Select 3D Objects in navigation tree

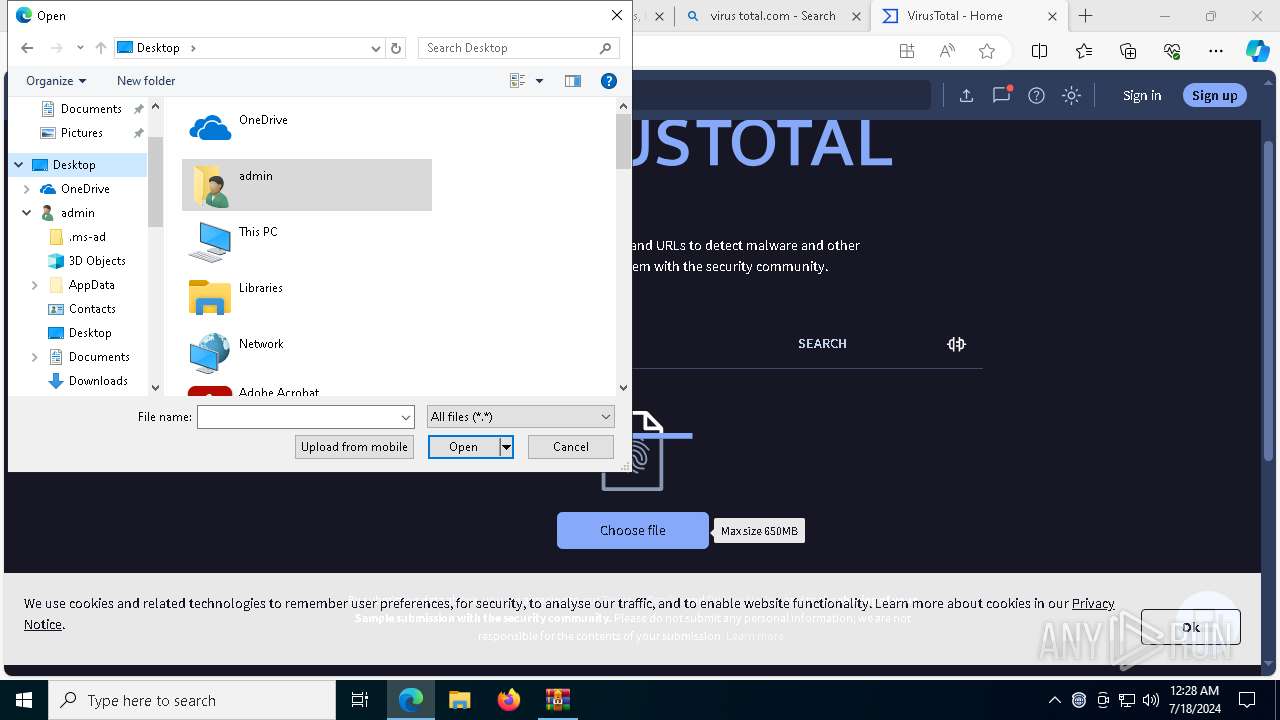97,261
